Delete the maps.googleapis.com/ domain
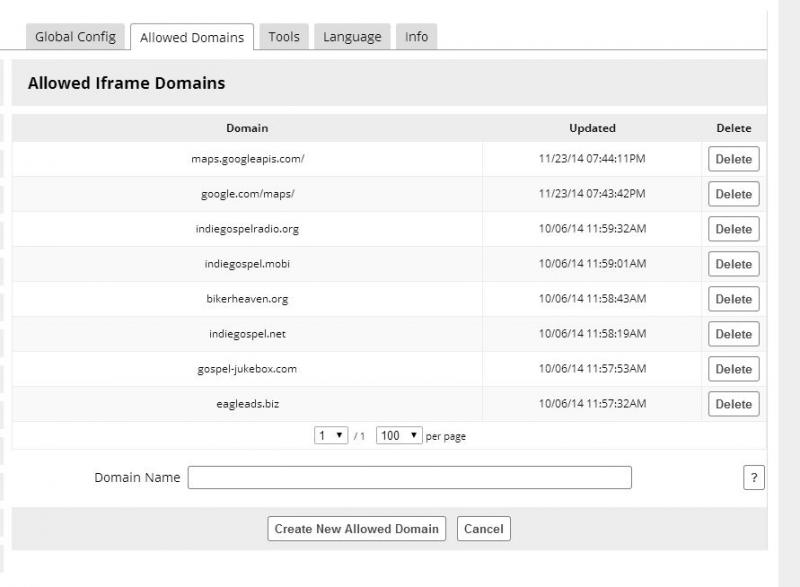 click(x=733, y=159)
